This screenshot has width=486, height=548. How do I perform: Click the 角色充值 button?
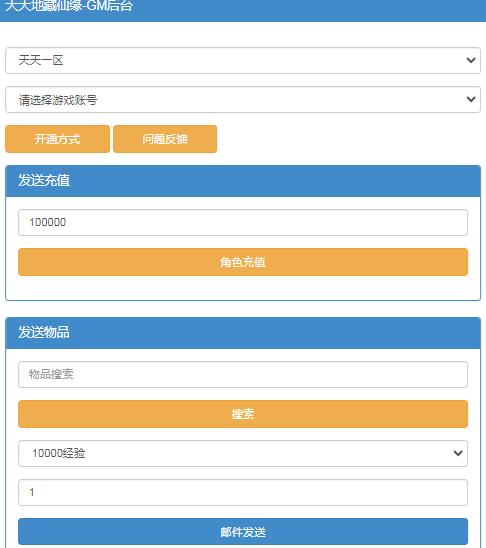point(243,262)
